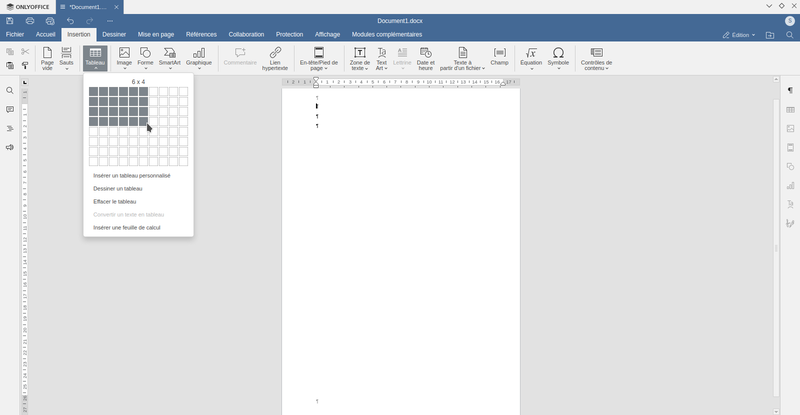
Task: Select Insérer une feuille de calcul
Action: click(x=127, y=228)
